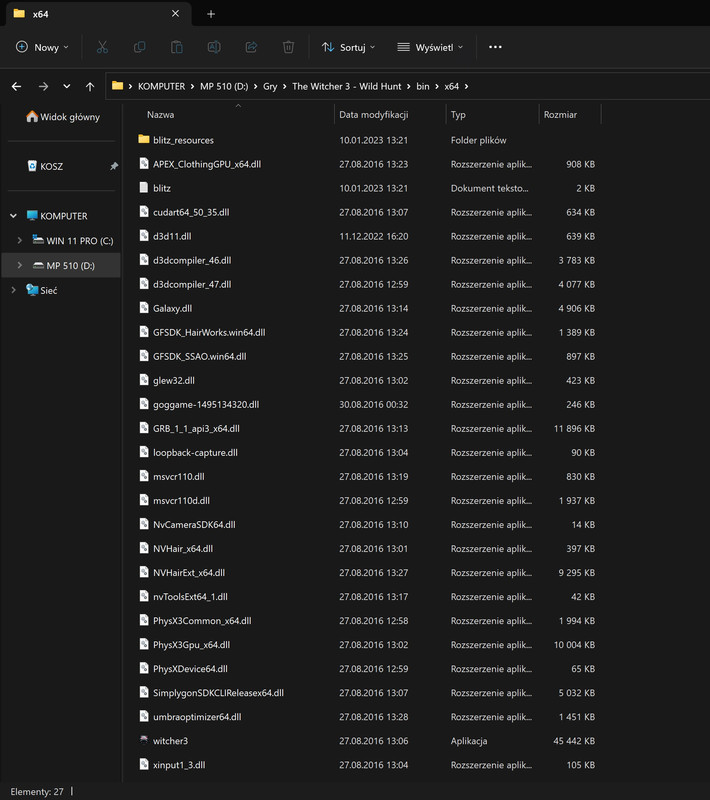Click The Witcher 3 - Wild Hunt breadcrumb
This screenshot has width=710, height=800.
point(346,86)
